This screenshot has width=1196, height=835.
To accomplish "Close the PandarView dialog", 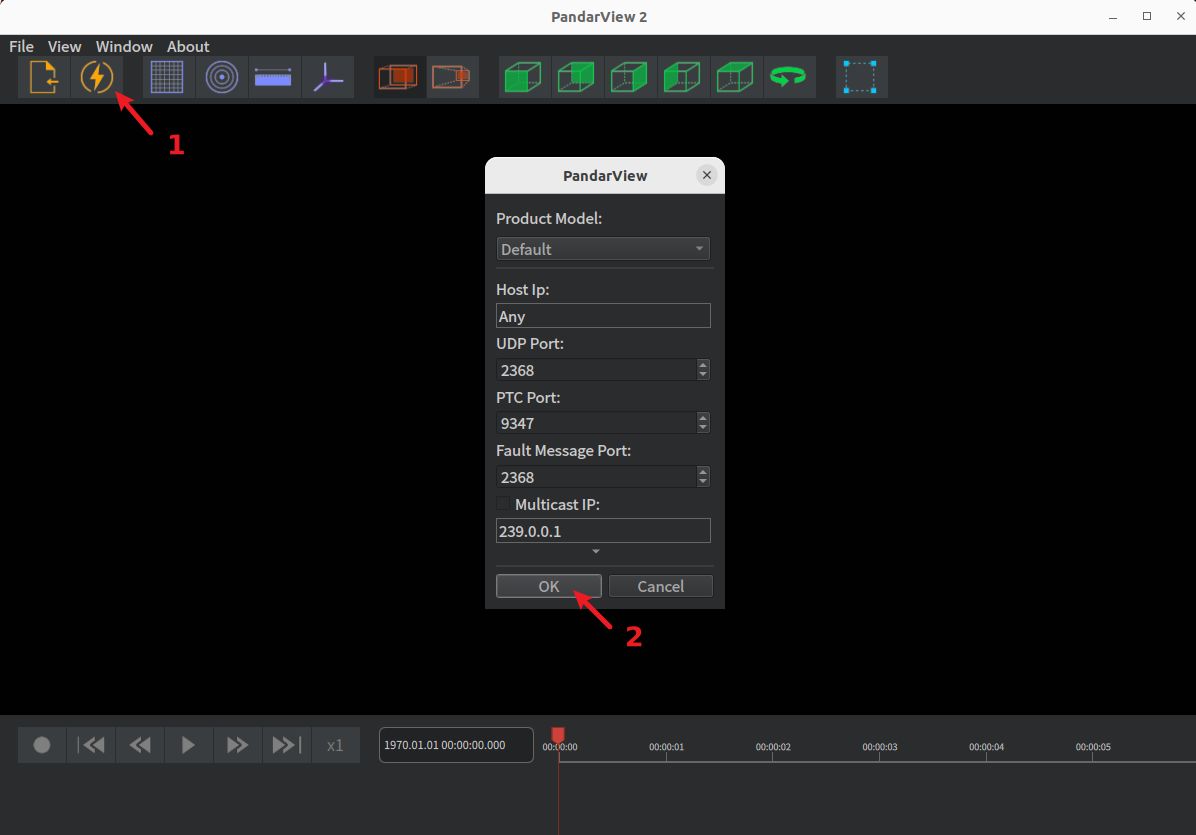I will click(x=707, y=175).
